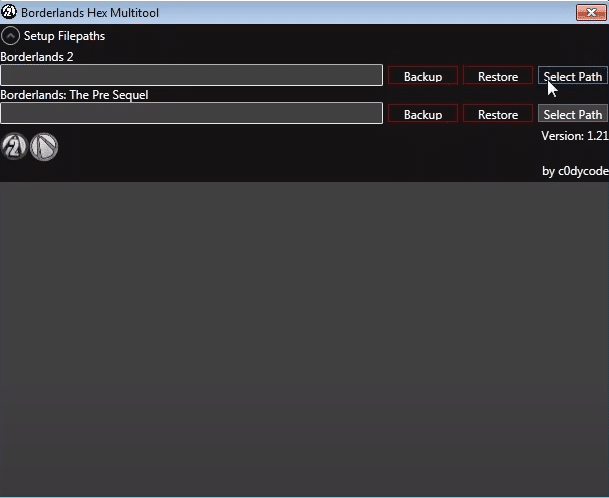This screenshot has width=609, height=498.
Task: Backup Borderlands: The Pre Sequel files
Action: [x=423, y=114]
